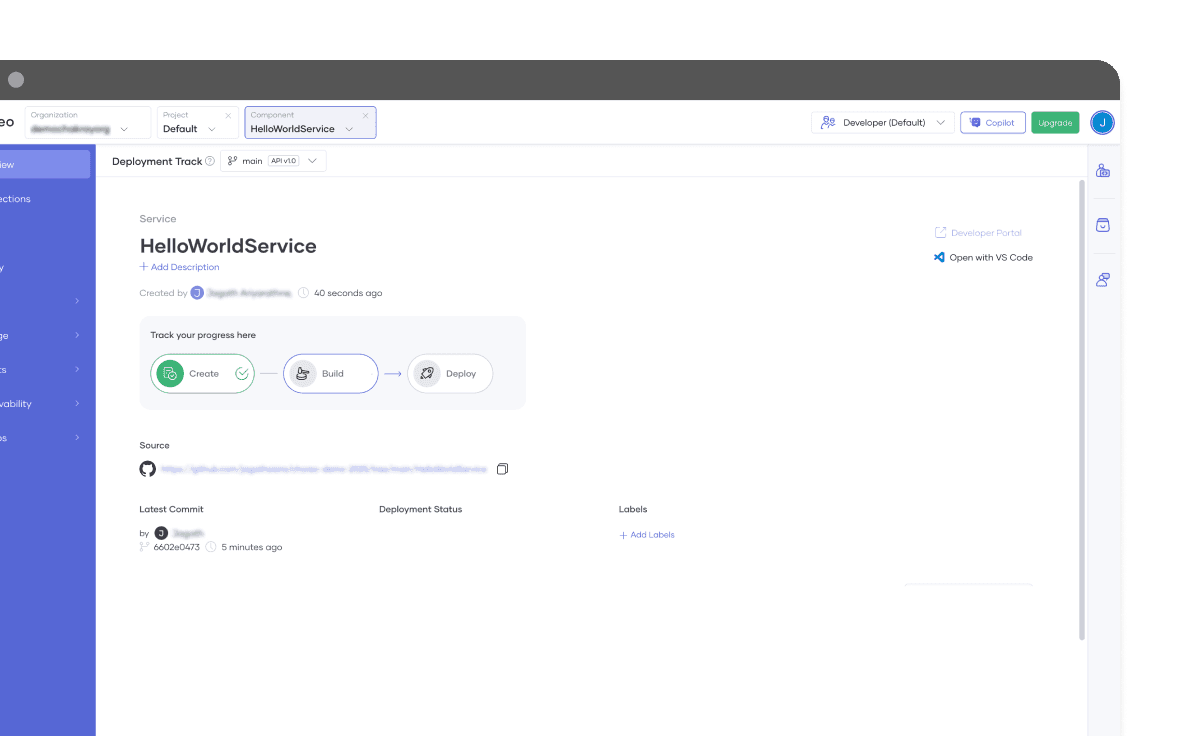The height and width of the screenshot is (736, 1180).
Task: Open the user avatar in top right
Action: tap(1102, 122)
